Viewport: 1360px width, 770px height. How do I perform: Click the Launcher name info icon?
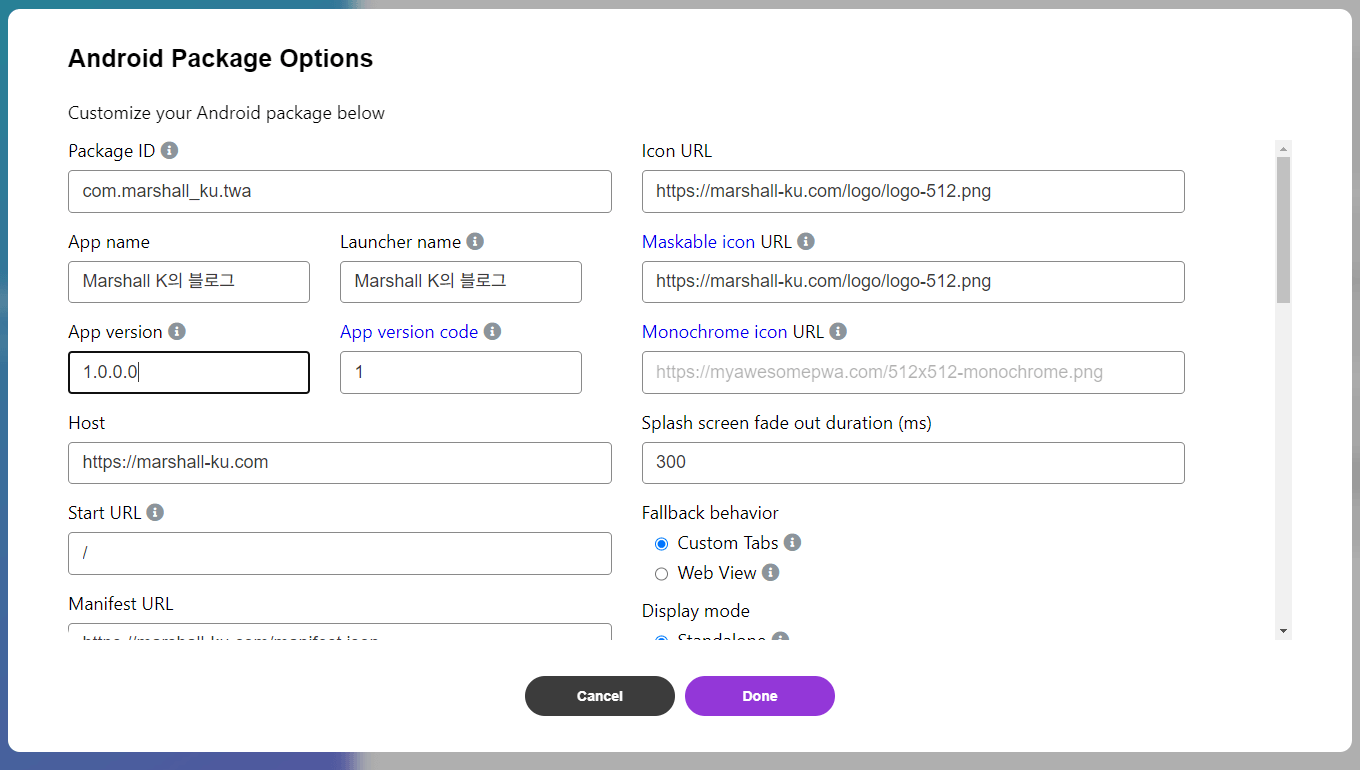(x=475, y=241)
